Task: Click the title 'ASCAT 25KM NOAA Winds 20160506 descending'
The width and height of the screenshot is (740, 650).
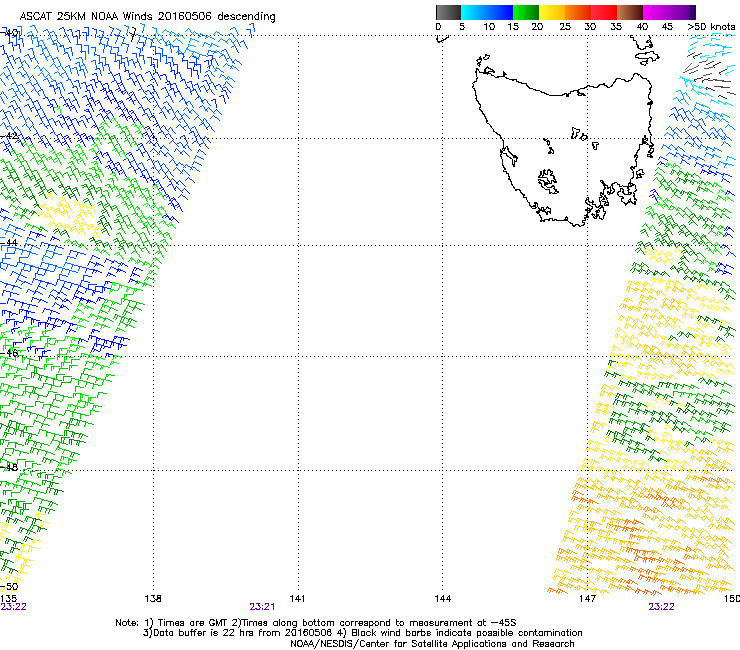Action: point(147,17)
